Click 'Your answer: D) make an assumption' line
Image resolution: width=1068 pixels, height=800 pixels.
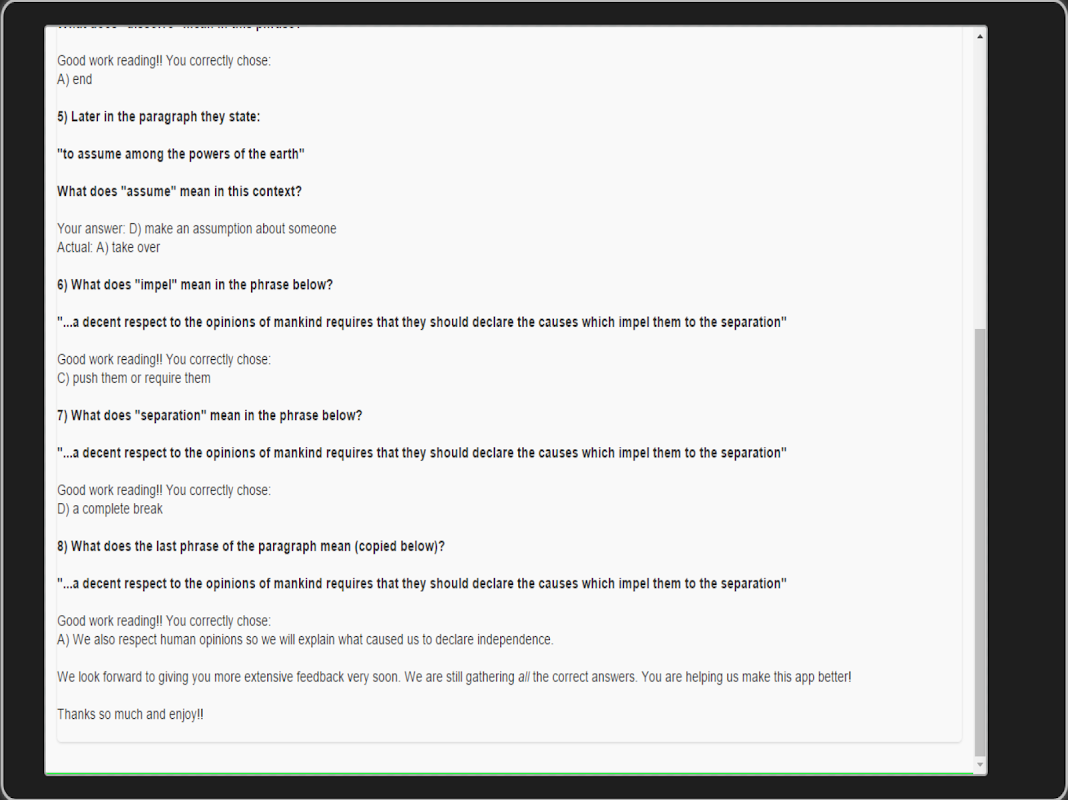click(x=196, y=229)
